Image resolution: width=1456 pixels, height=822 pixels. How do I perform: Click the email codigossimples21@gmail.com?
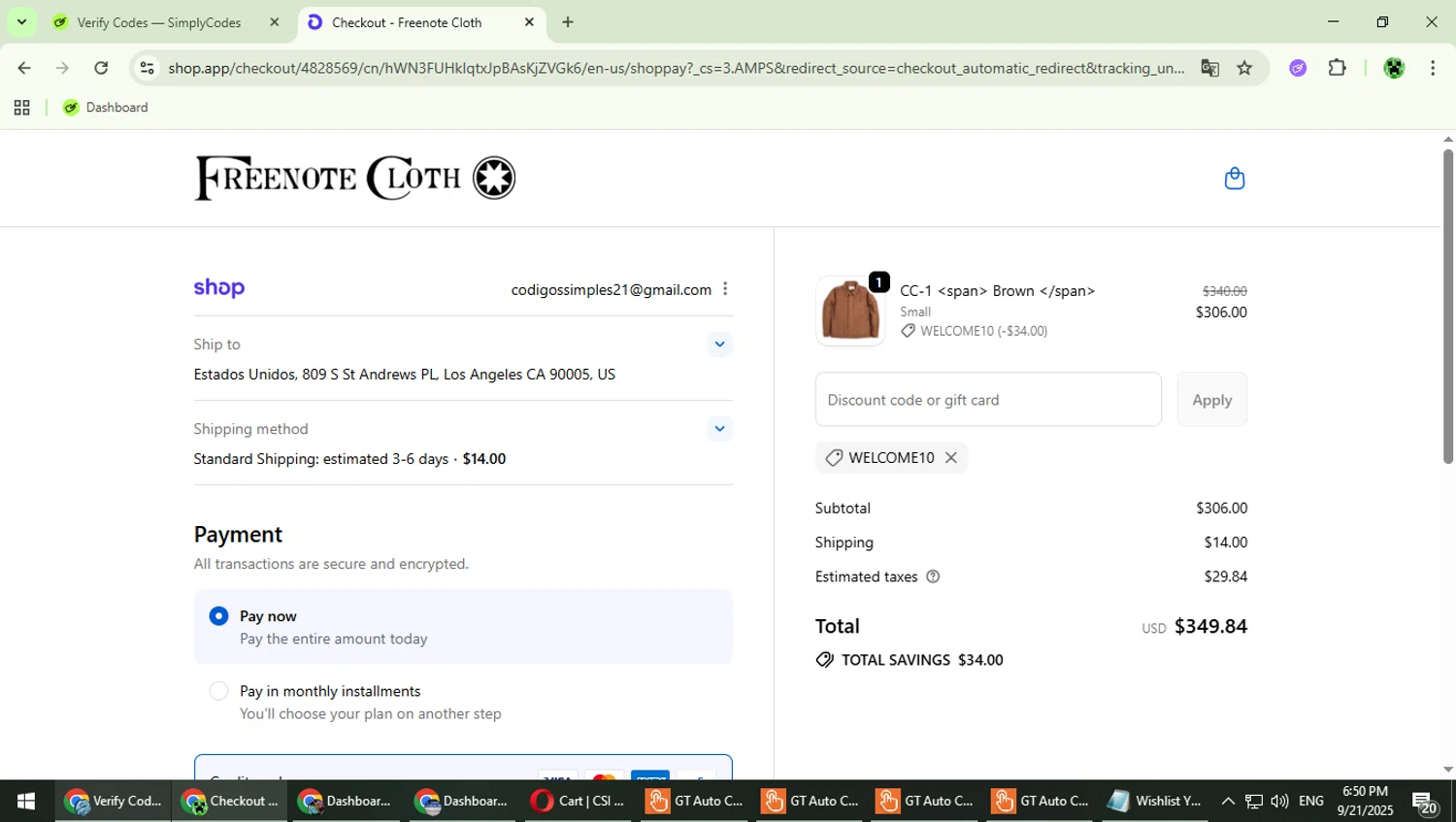tap(612, 289)
